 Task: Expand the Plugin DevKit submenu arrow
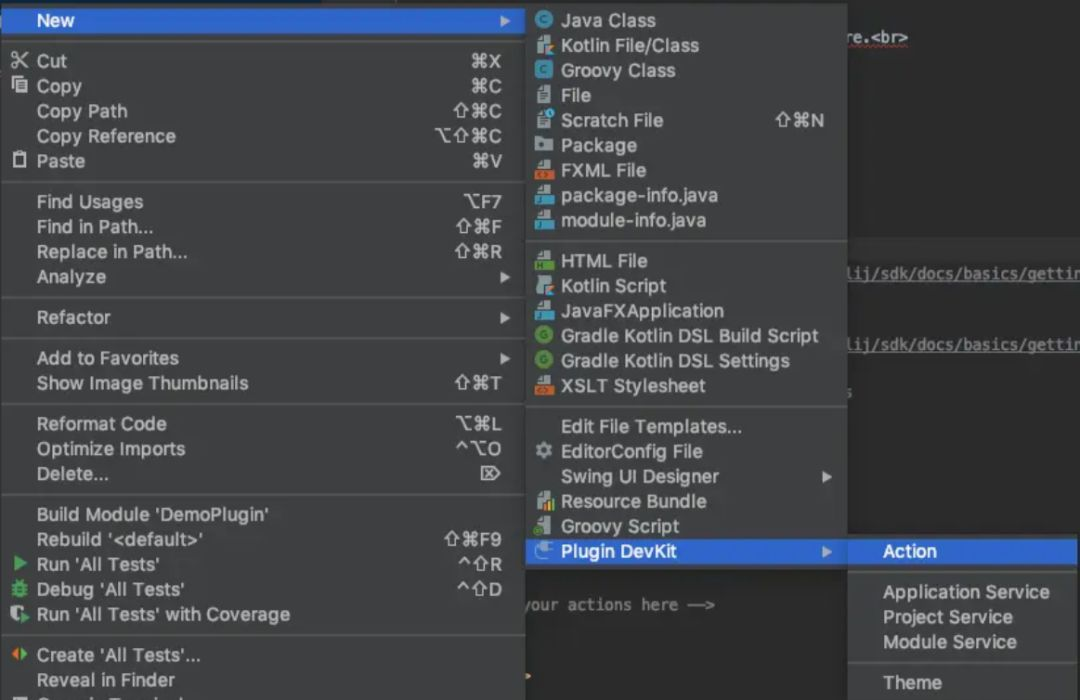tap(827, 551)
